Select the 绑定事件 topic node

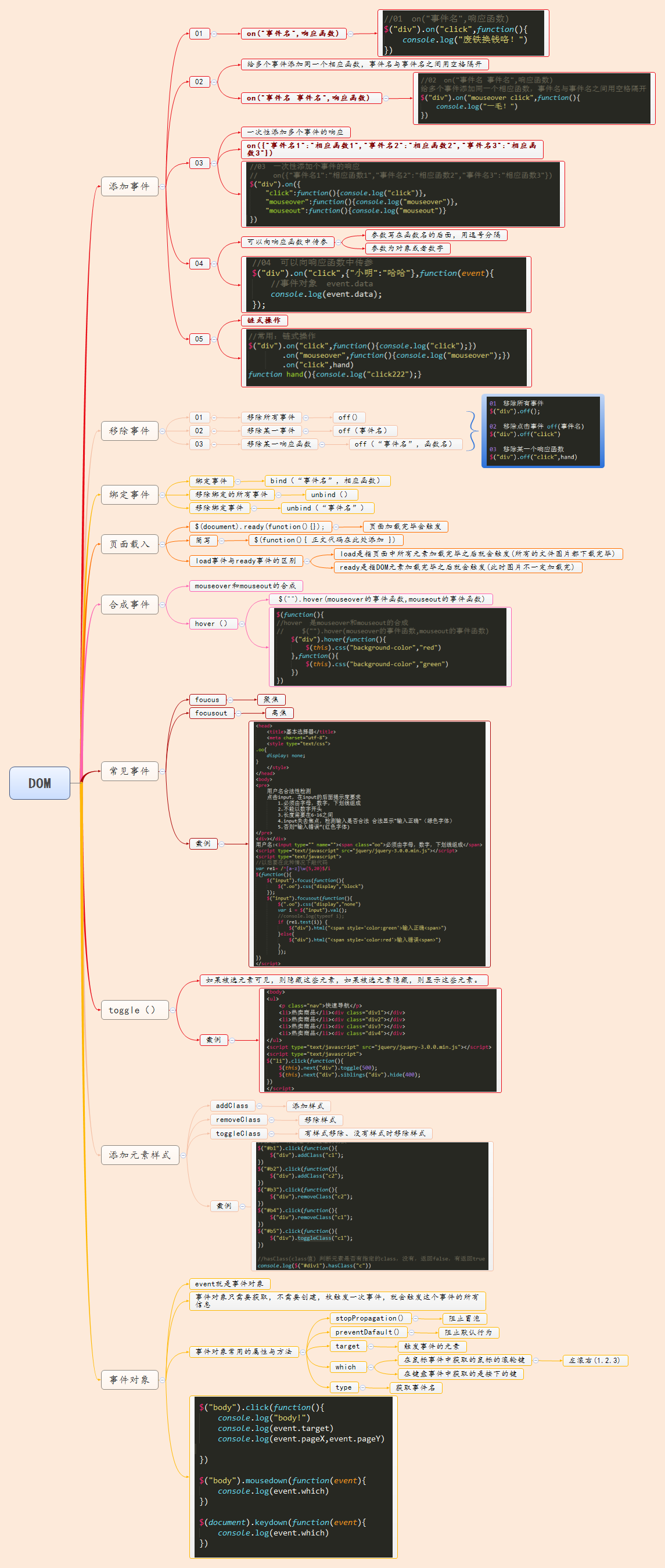(129, 495)
